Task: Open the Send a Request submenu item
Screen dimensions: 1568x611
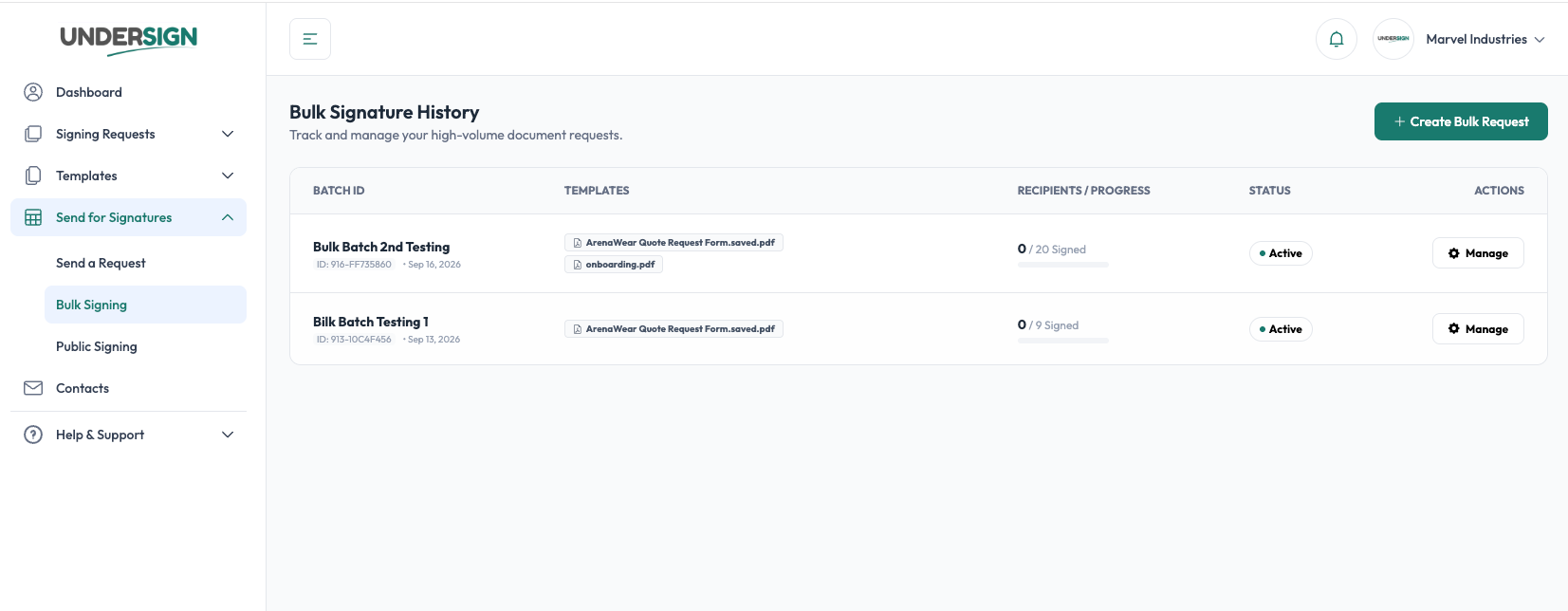Action: coord(145,263)
